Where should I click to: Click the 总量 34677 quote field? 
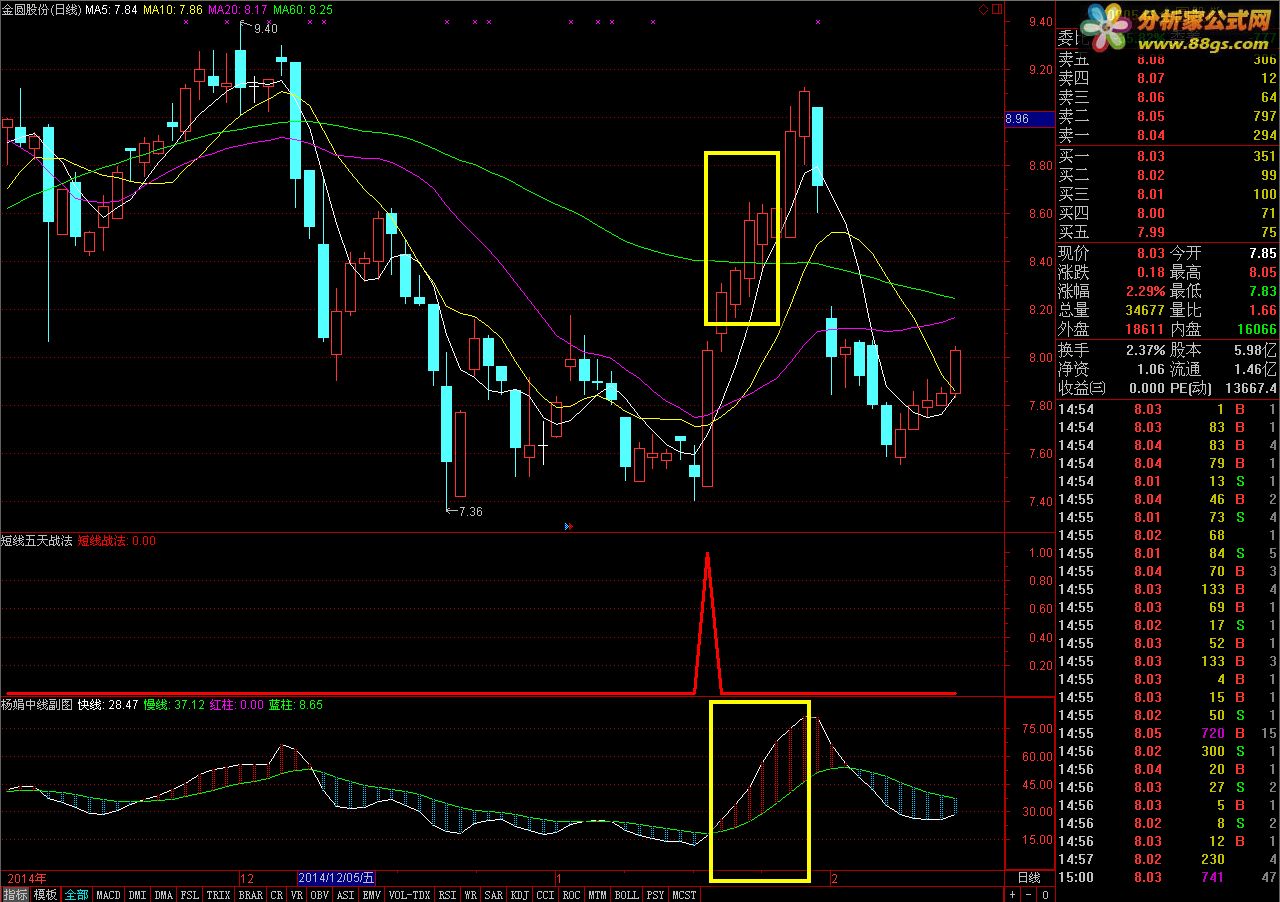click(x=1111, y=310)
